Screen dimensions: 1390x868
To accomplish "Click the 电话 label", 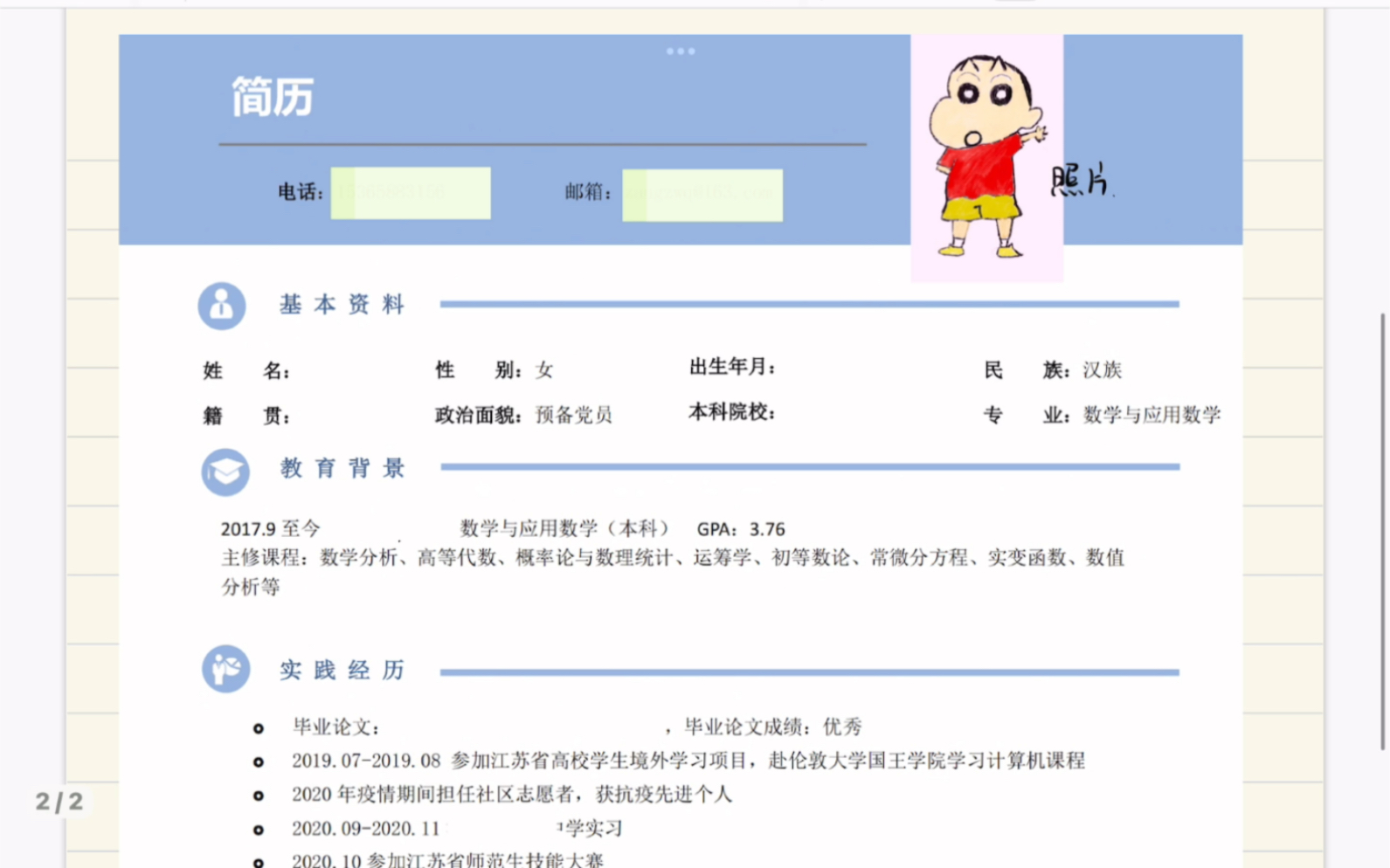I will coord(301,192).
